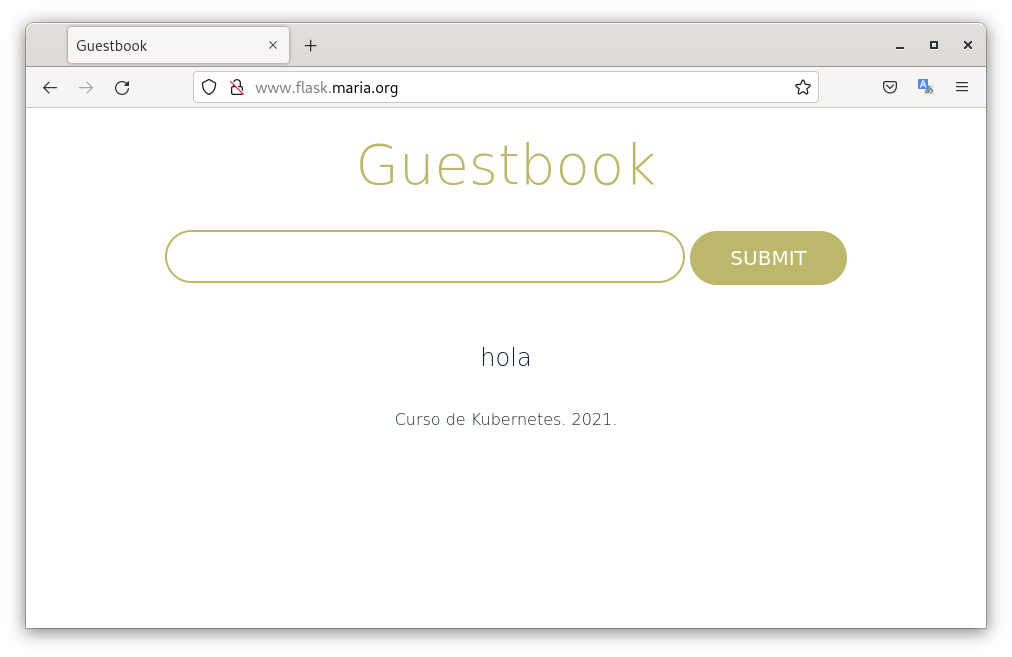Open the Firefox hamburger application menu
Screen dimensions: 1012x657
coord(962,88)
